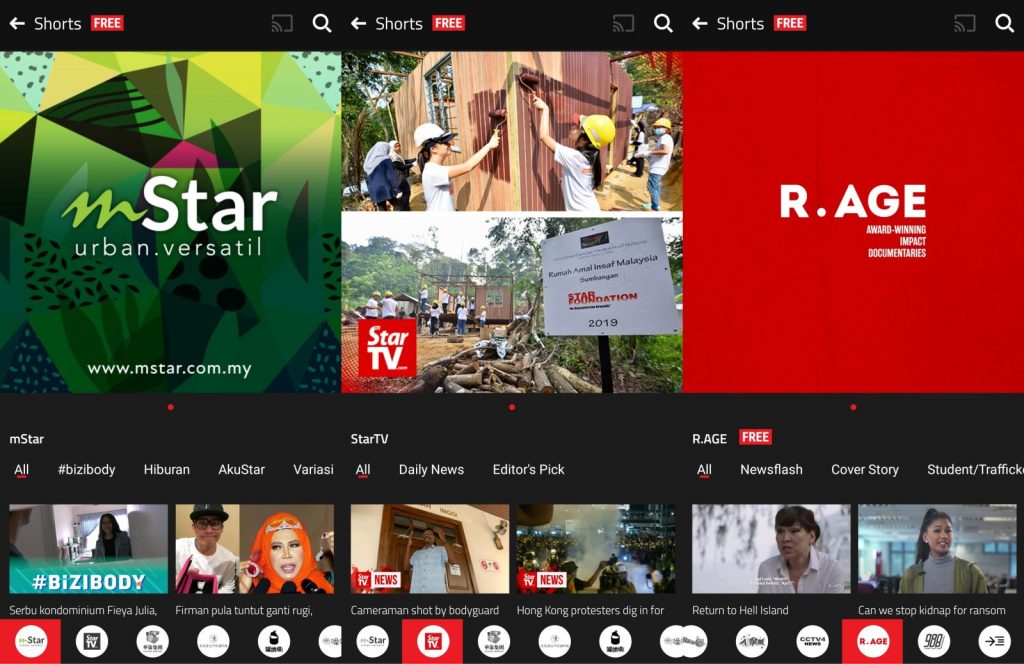Open the channel list arrow icon on the R.AGE screen
Screen dimensions: 1024x664
click(995, 641)
